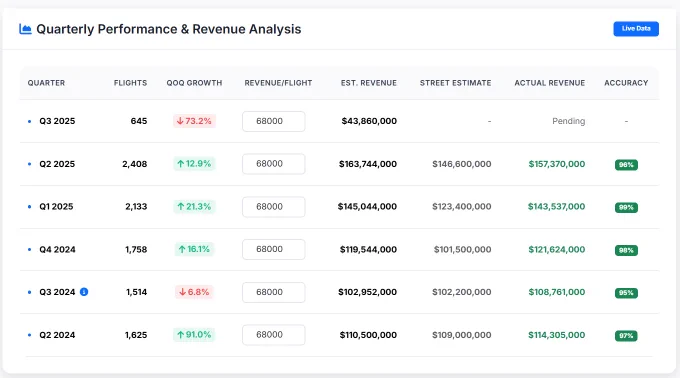680x378 pixels.
Task: Click street estimate $146,600,000
Action: [462, 164]
